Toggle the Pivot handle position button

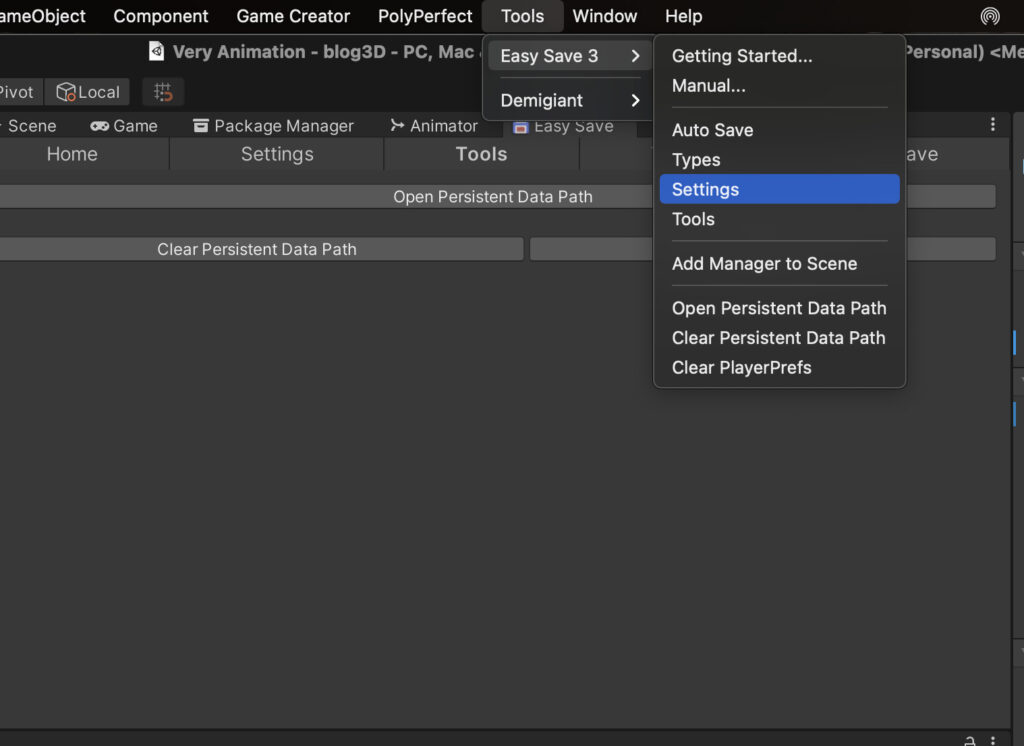coord(17,92)
